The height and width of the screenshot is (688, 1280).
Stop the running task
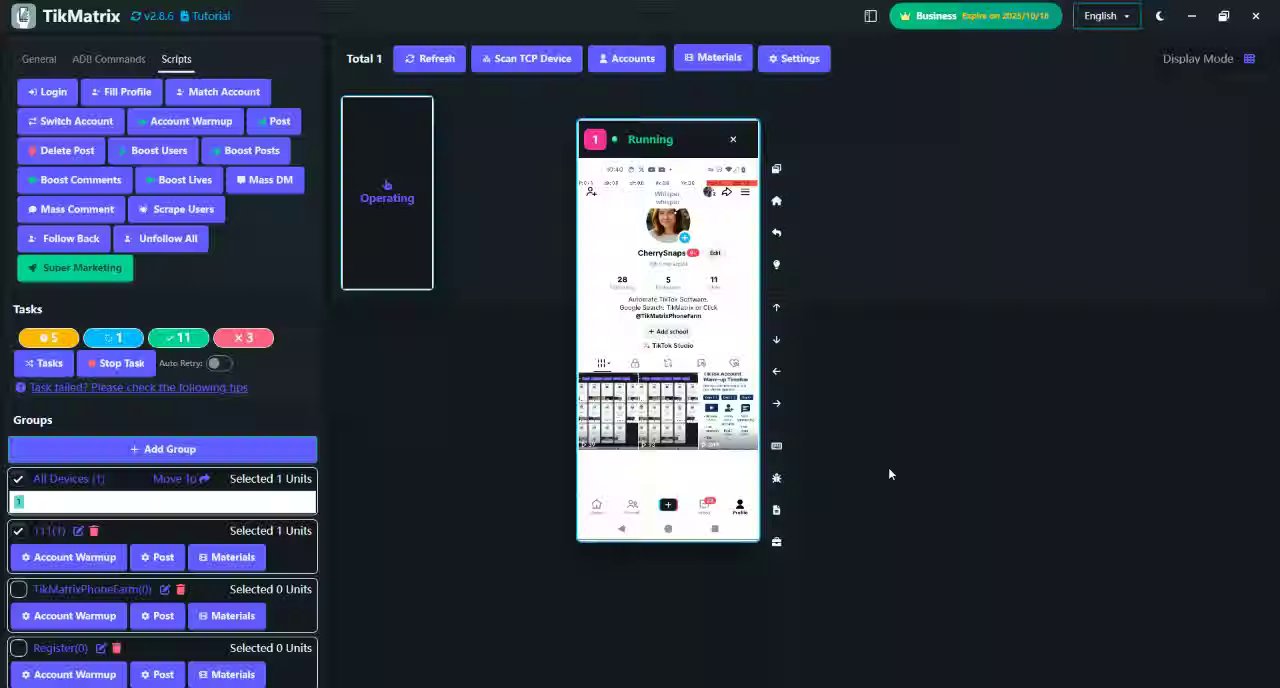pos(115,364)
